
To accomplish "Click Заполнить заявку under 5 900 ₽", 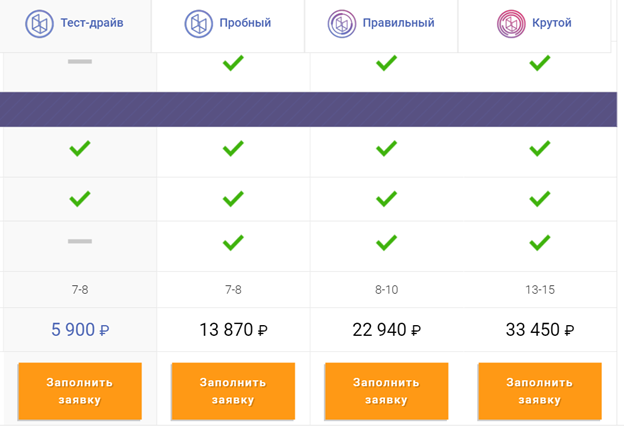I will click(x=80, y=391).
